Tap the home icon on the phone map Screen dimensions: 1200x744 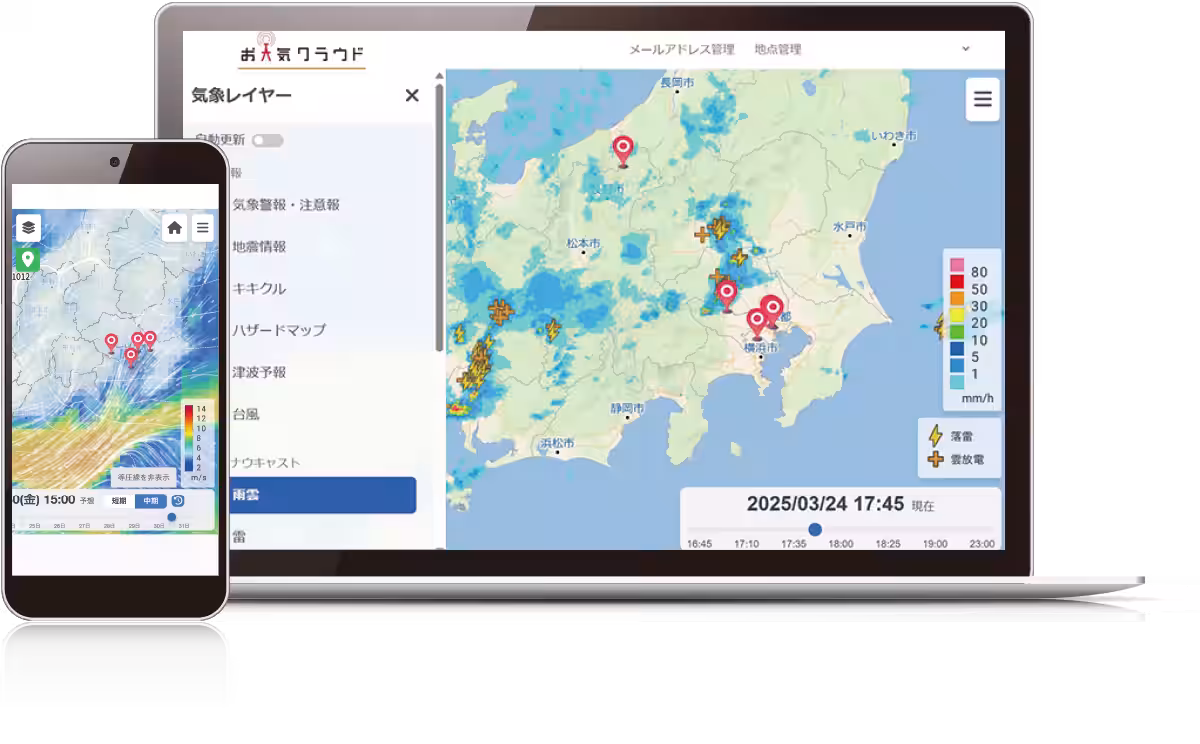[x=174, y=228]
